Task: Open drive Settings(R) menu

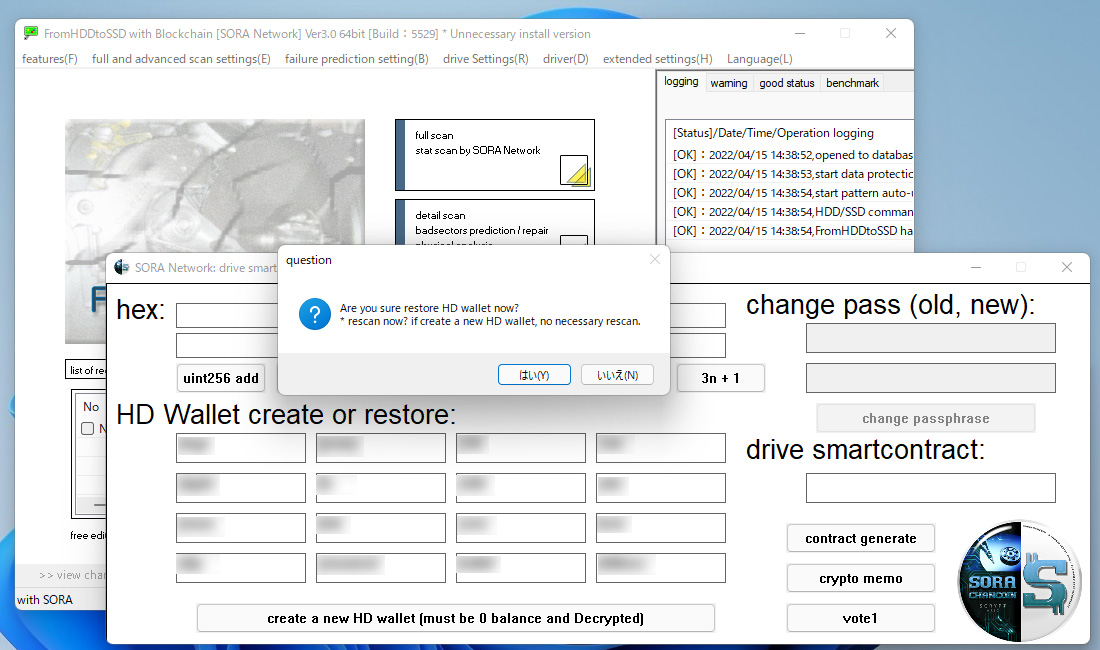Action: point(485,59)
